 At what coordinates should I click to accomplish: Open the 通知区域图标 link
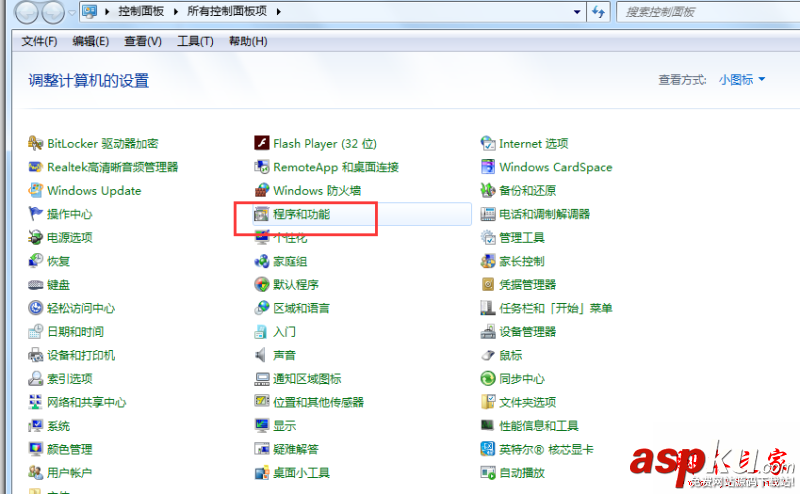click(x=307, y=379)
